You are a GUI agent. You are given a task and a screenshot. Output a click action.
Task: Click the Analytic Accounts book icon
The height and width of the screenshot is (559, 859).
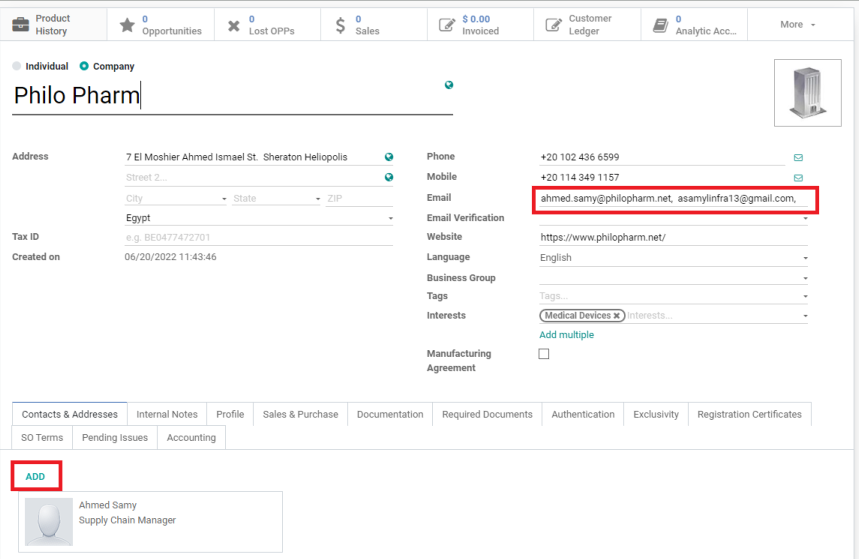tap(661, 25)
